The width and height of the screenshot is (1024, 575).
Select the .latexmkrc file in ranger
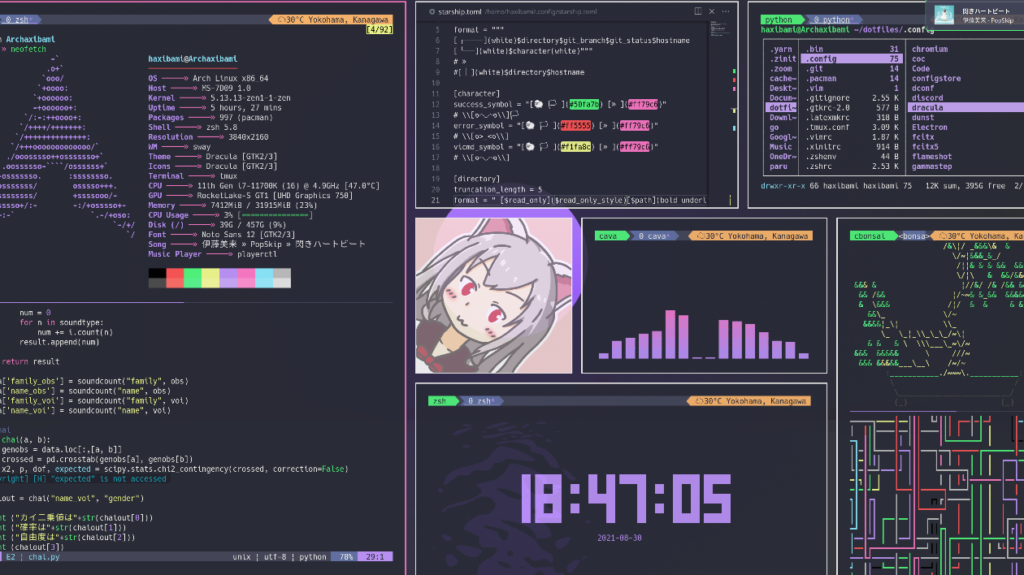coord(852,118)
